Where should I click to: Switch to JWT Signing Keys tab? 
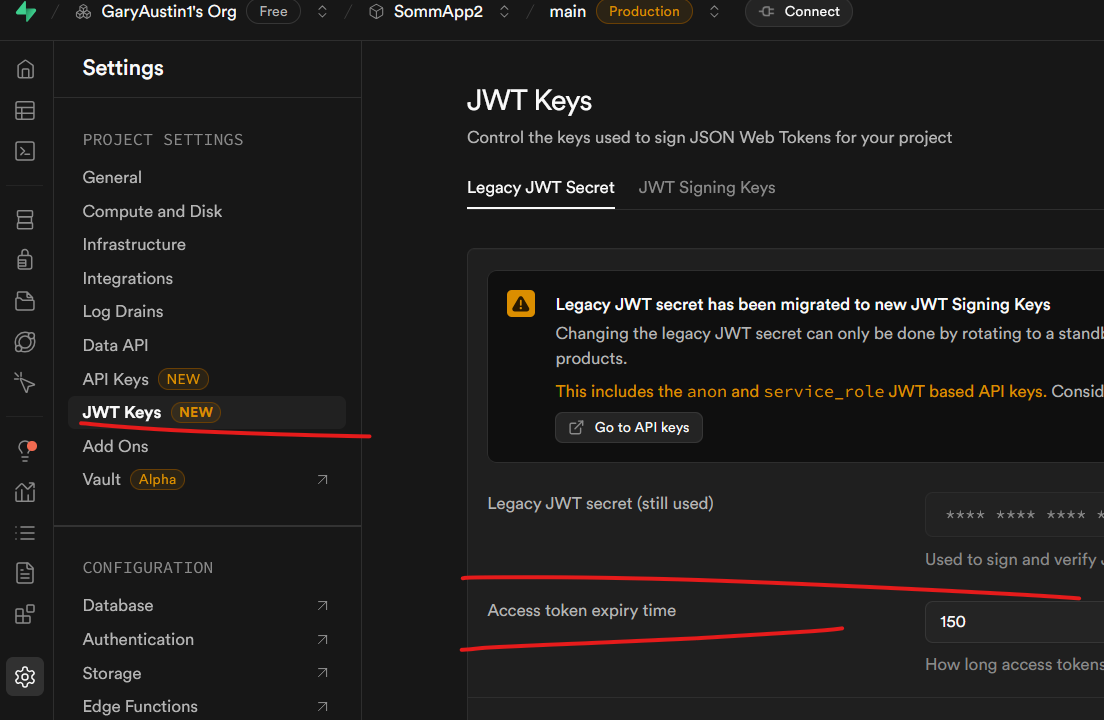(x=707, y=188)
